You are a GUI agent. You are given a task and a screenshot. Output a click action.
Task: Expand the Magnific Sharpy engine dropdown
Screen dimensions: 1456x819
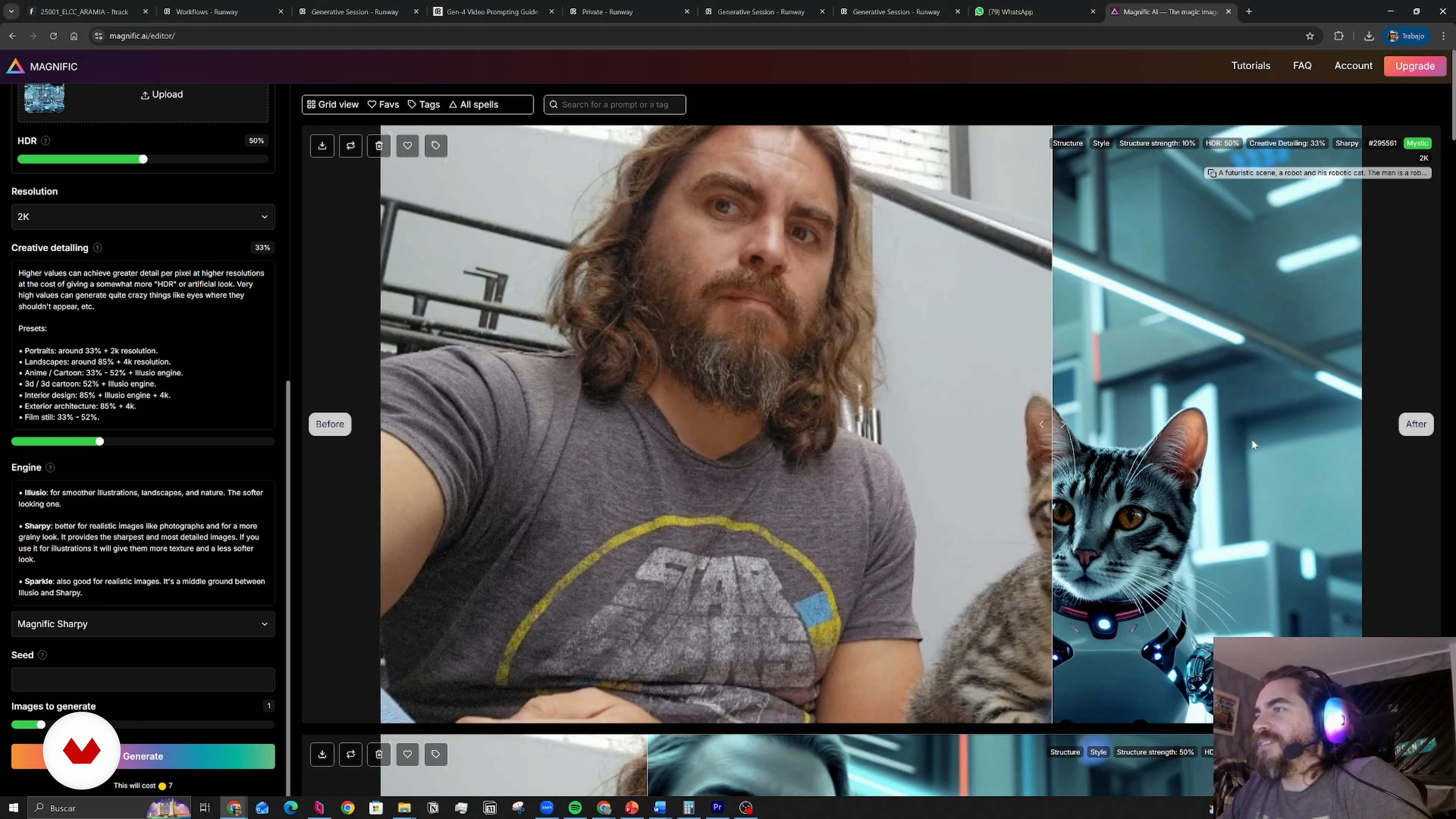(x=143, y=624)
